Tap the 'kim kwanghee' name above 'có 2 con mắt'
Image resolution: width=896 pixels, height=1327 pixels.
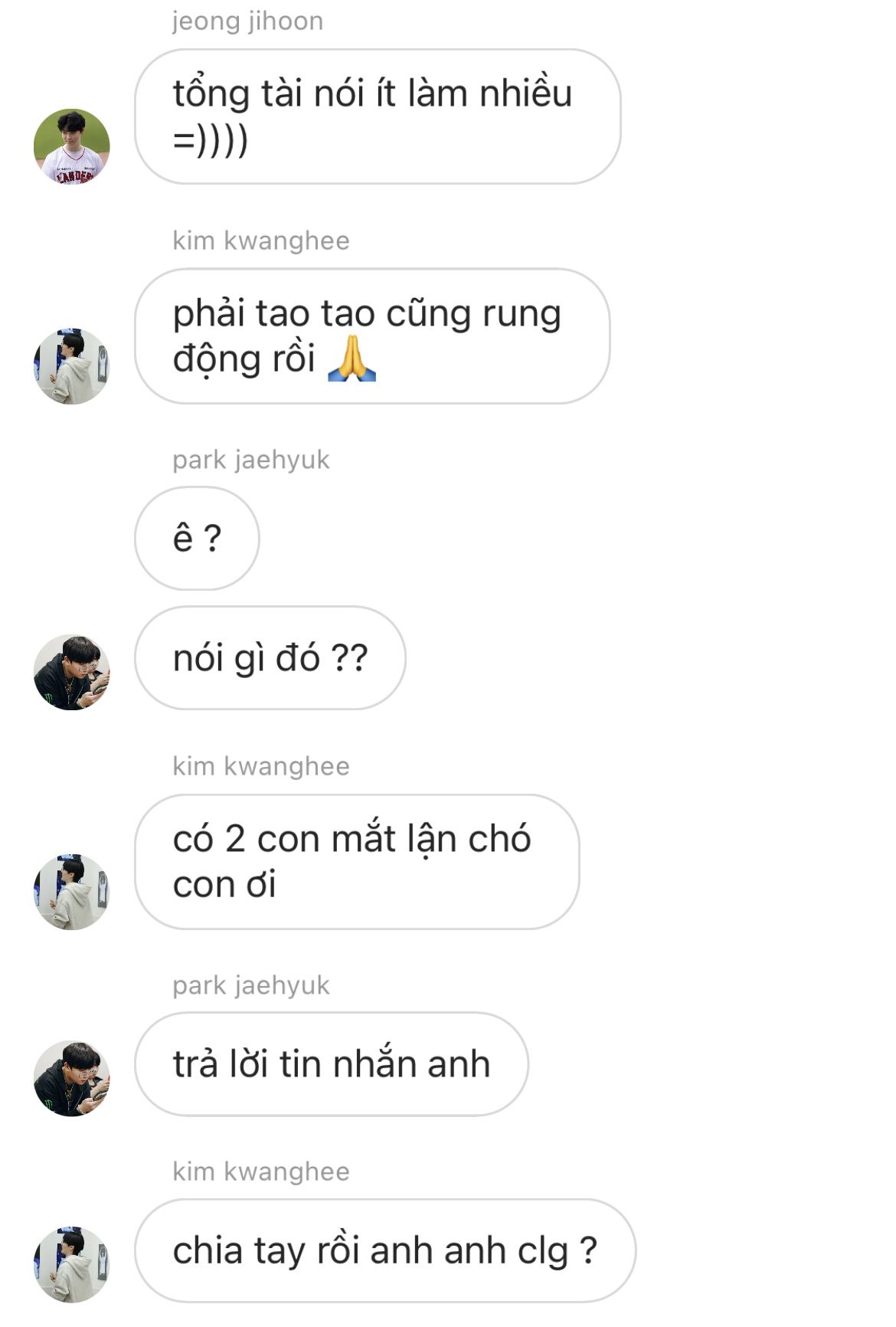pyautogui.click(x=261, y=766)
